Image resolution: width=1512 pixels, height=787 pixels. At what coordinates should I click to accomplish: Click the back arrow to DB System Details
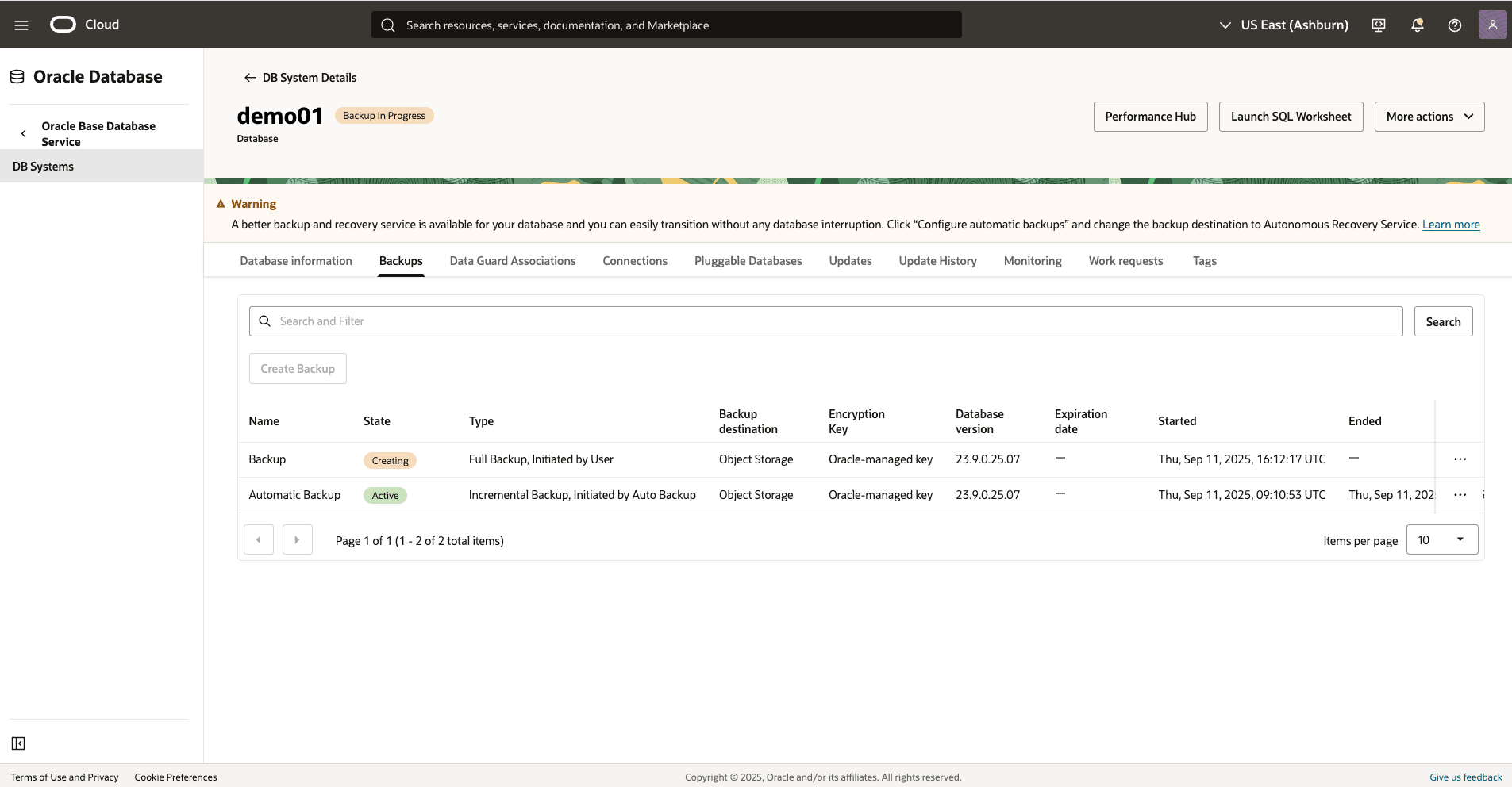pyautogui.click(x=248, y=77)
